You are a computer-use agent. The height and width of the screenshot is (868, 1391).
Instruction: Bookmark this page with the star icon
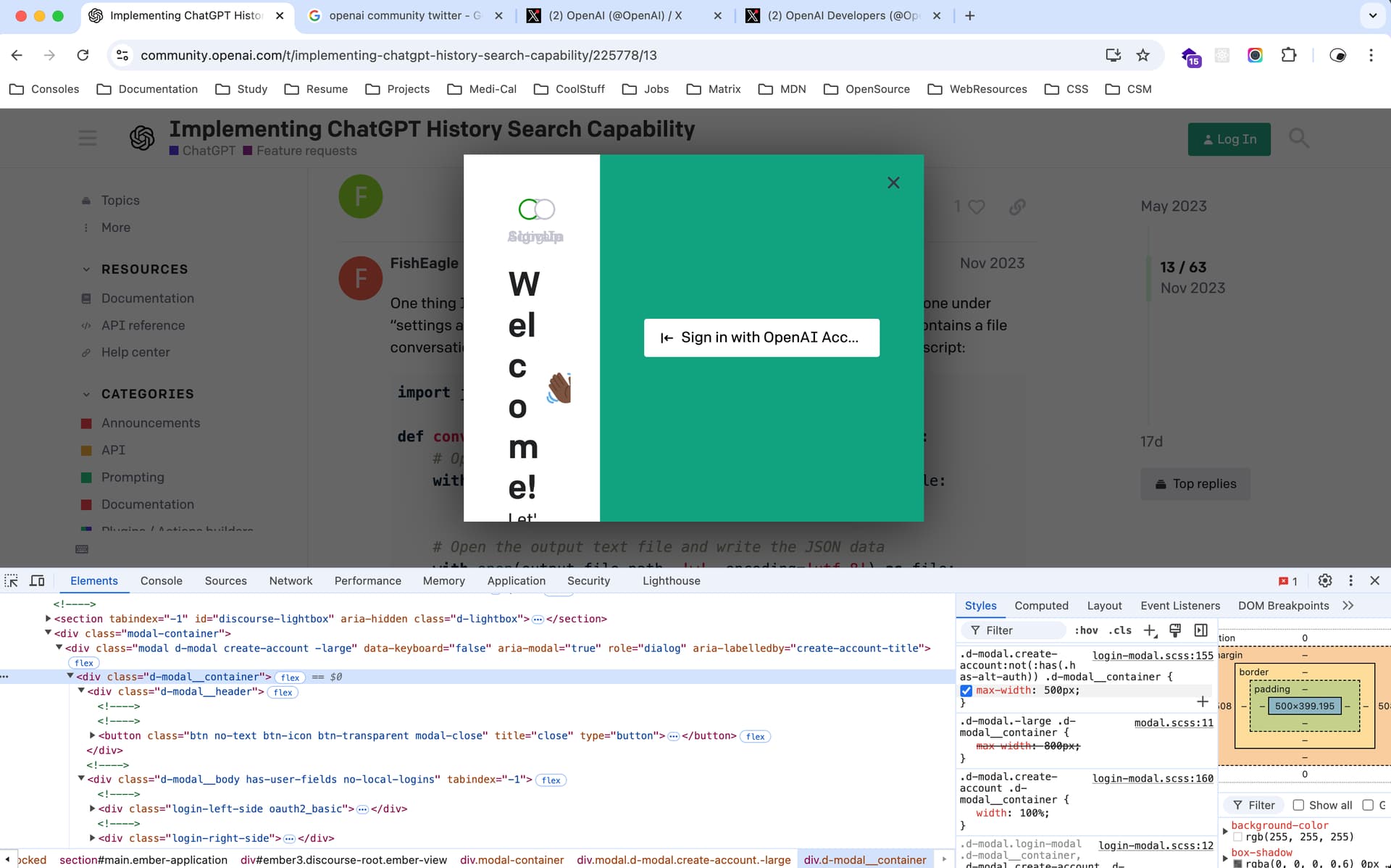pos(1143,55)
